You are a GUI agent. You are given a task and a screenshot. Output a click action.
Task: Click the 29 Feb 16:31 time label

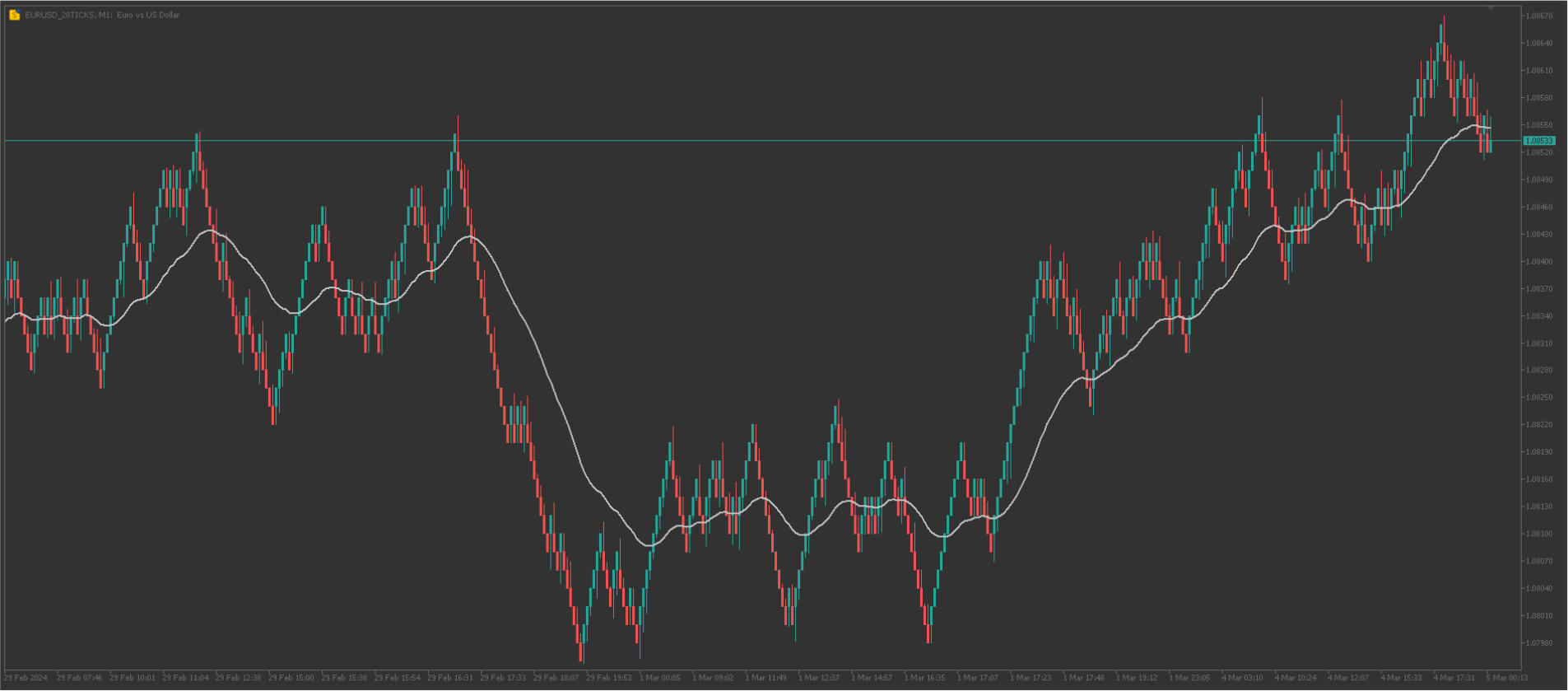(x=450, y=678)
